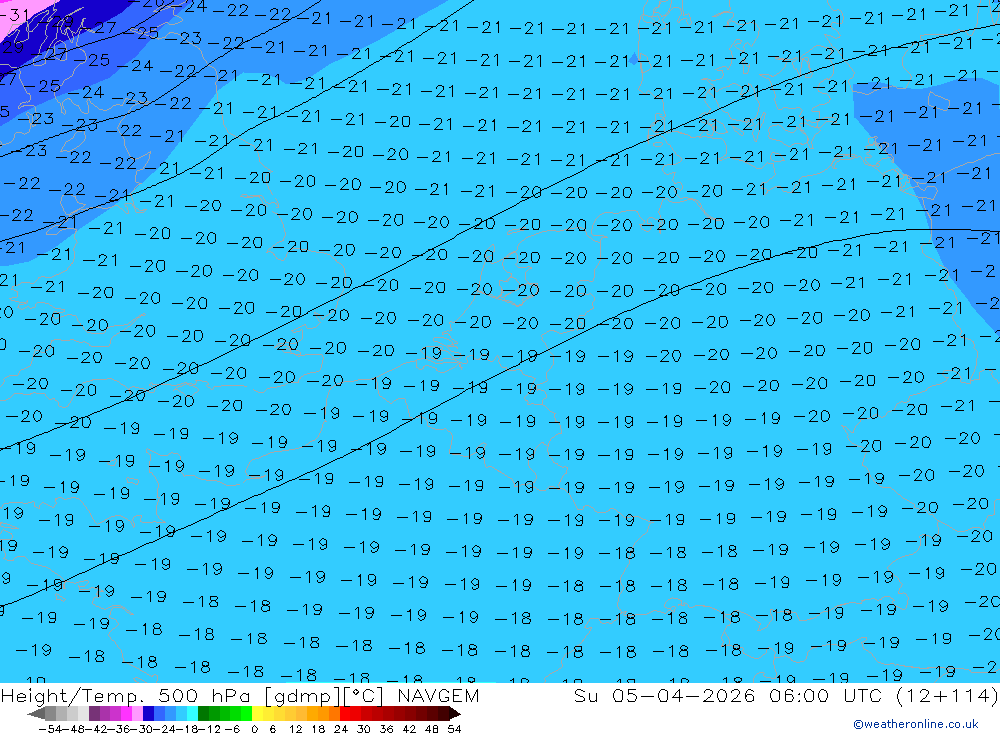The image size is (1000, 733).
Task: Pick the bright yellow legend swatch
Action: coord(258,714)
